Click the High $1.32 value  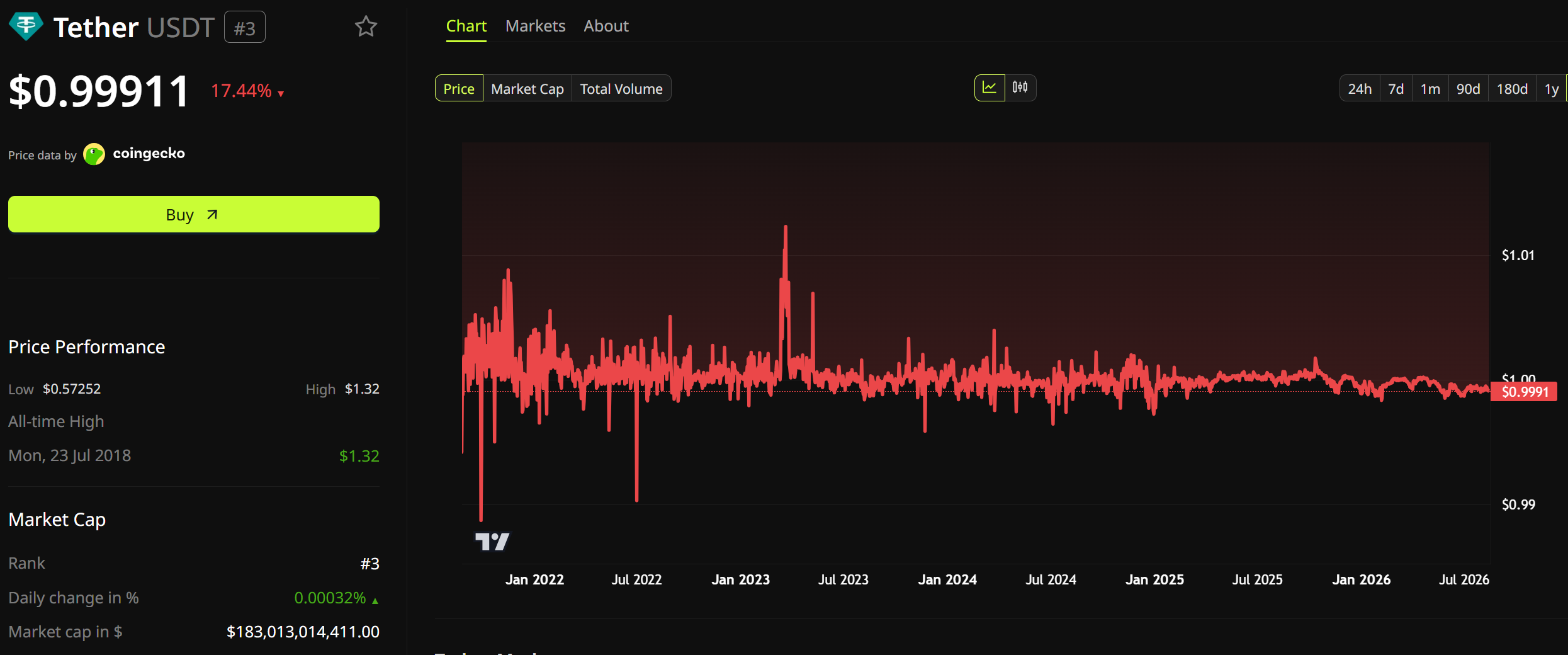point(362,389)
